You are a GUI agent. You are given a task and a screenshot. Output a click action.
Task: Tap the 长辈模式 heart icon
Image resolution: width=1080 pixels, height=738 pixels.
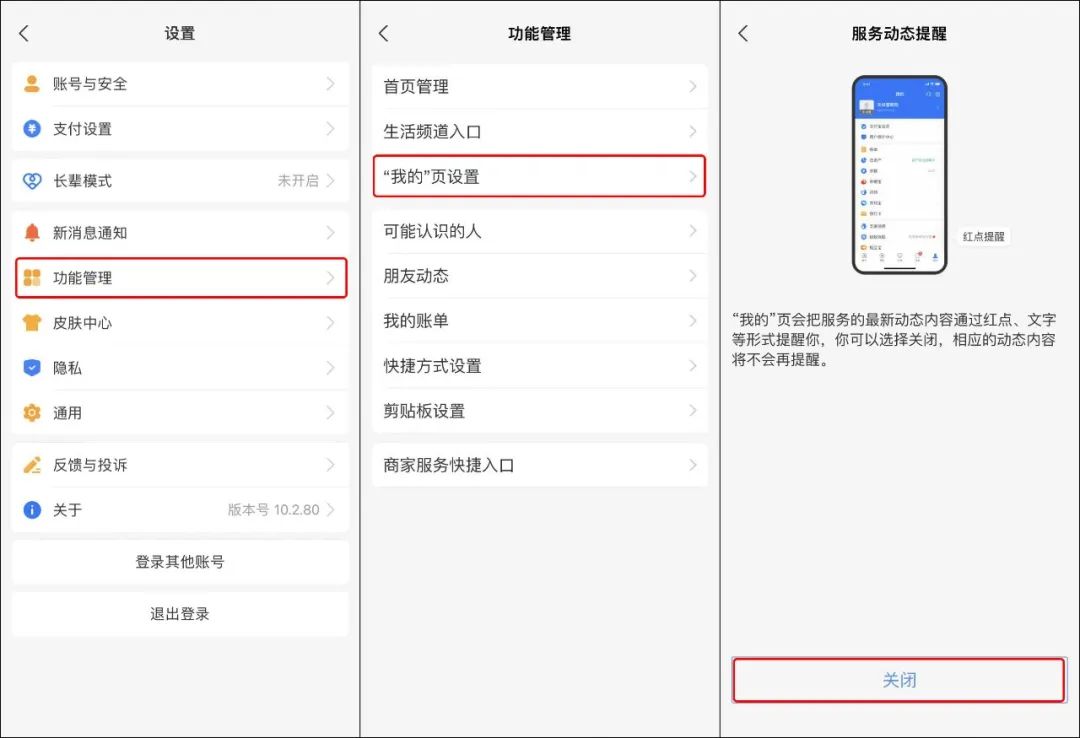coord(30,183)
